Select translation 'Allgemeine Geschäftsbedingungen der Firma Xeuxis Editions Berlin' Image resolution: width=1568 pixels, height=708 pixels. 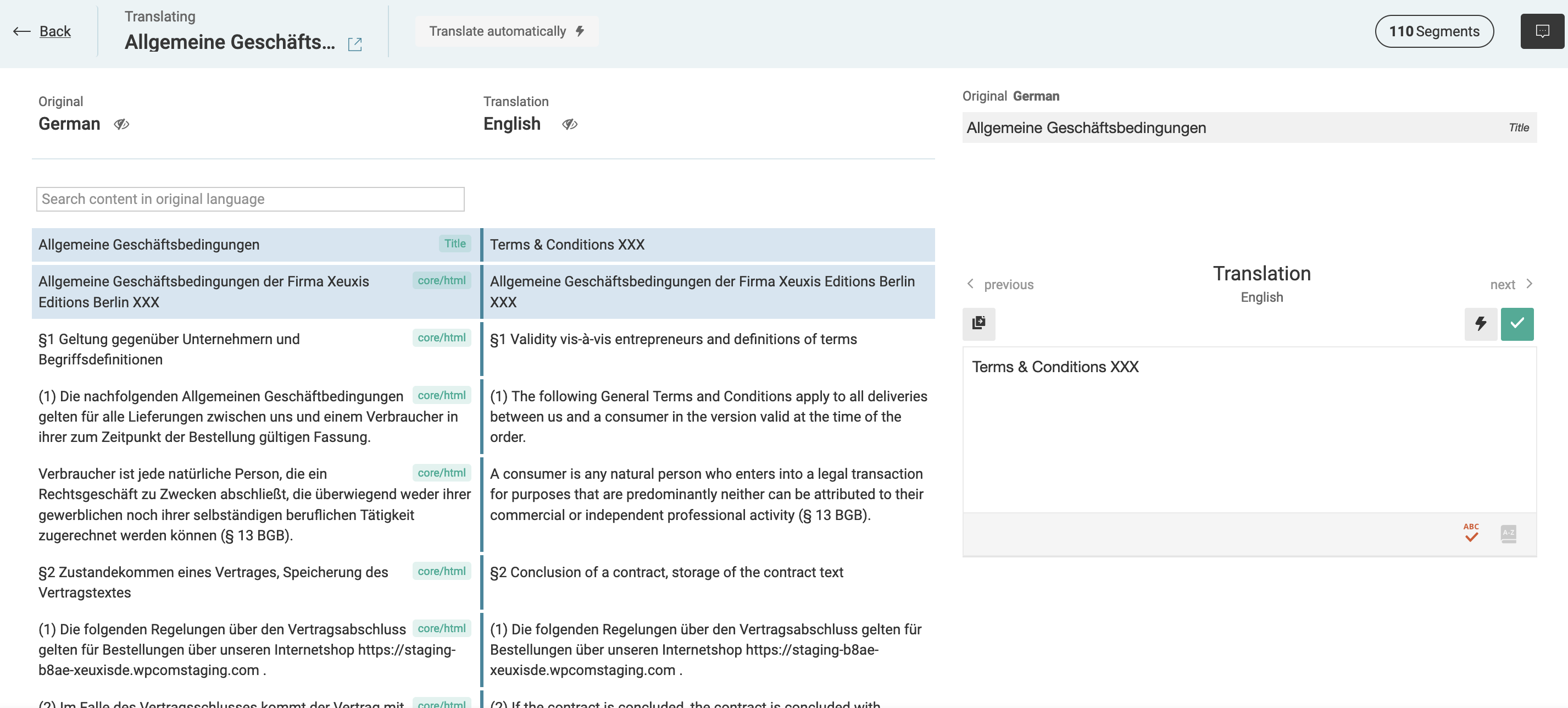[709, 291]
